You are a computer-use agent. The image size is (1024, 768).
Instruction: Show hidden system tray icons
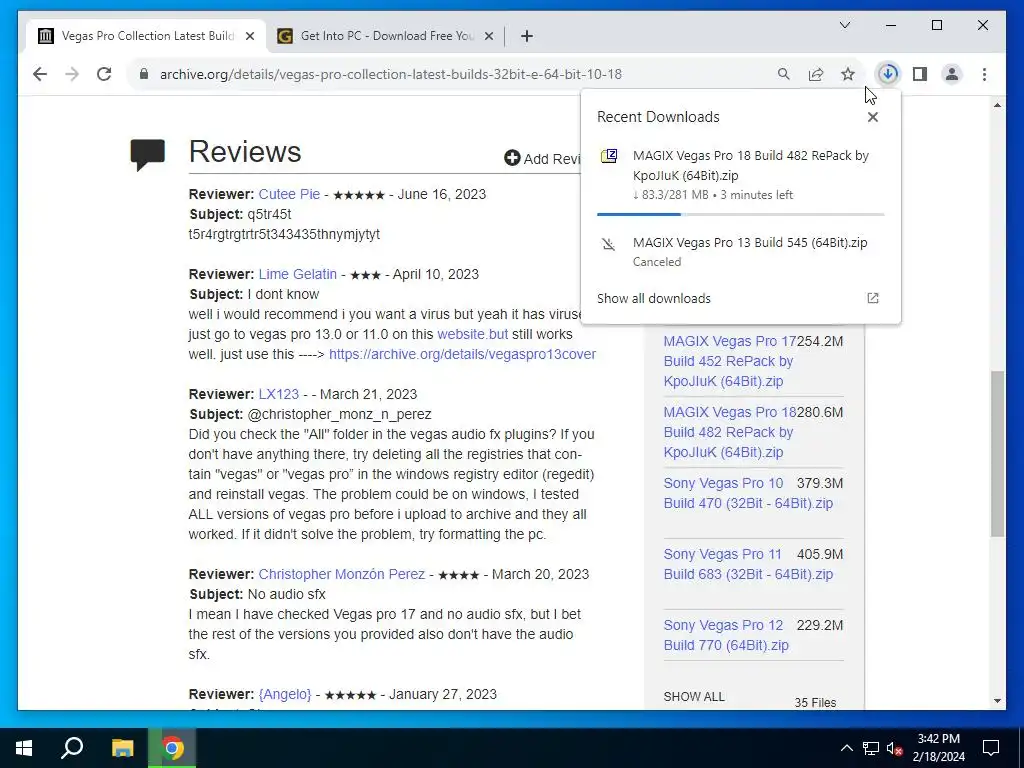click(846, 748)
